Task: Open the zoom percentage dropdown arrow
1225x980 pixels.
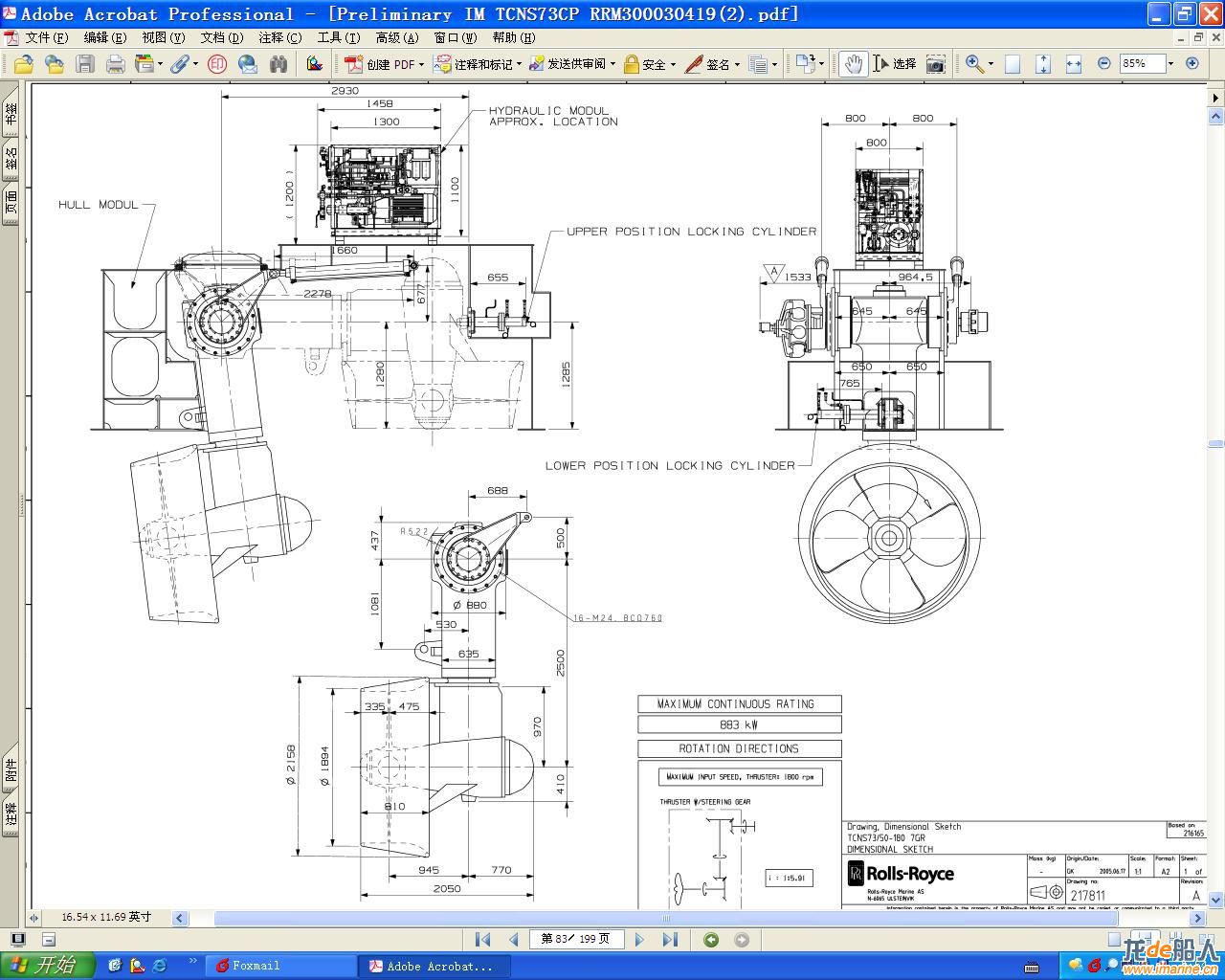Action: click(x=1170, y=64)
